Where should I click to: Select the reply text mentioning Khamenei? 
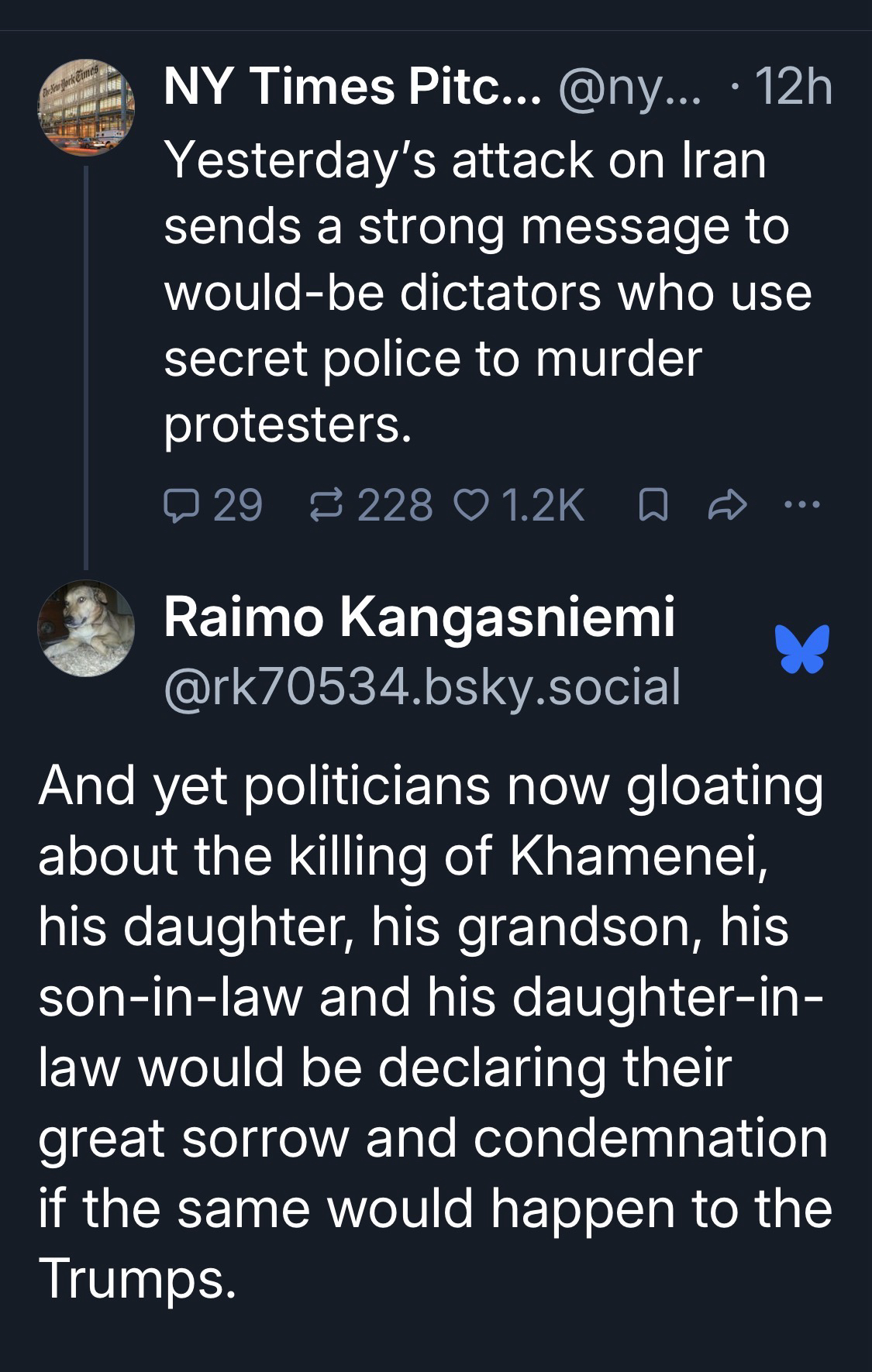click(x=434, y=1030)
